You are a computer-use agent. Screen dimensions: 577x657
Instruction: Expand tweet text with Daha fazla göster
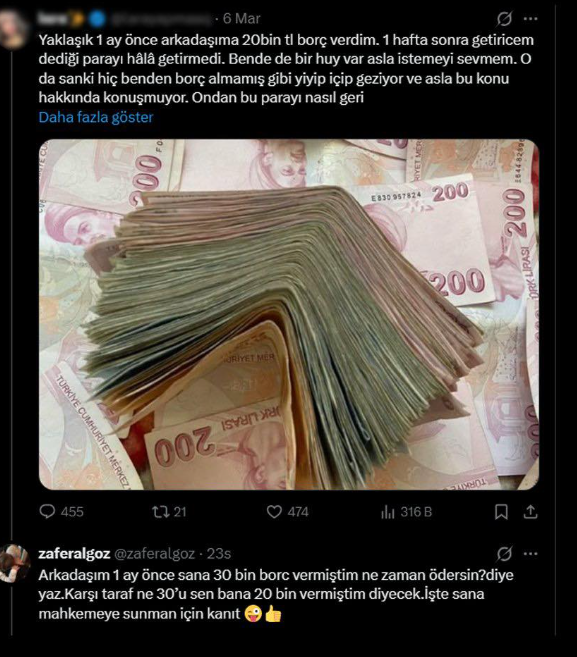[x=96, y=117]
